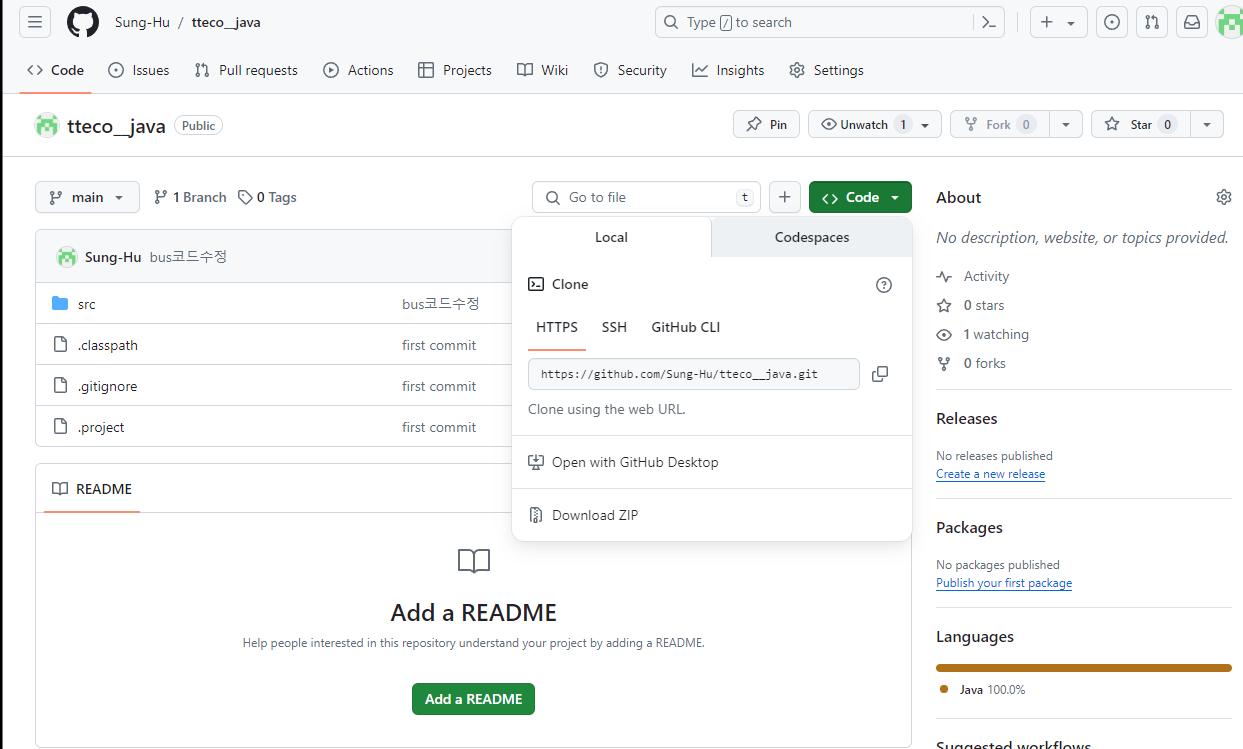Open the hamburger navigation menu
1243x749 pixels.
pos(35,22)
